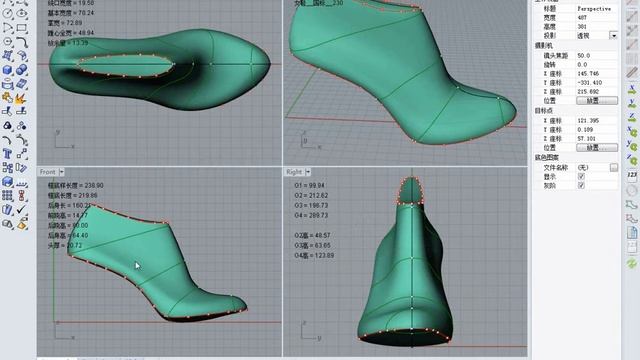This screenshot has width=640, height=360.
Task: Open the 投影 projection dropdown
Action: click(x=613, y=36)
